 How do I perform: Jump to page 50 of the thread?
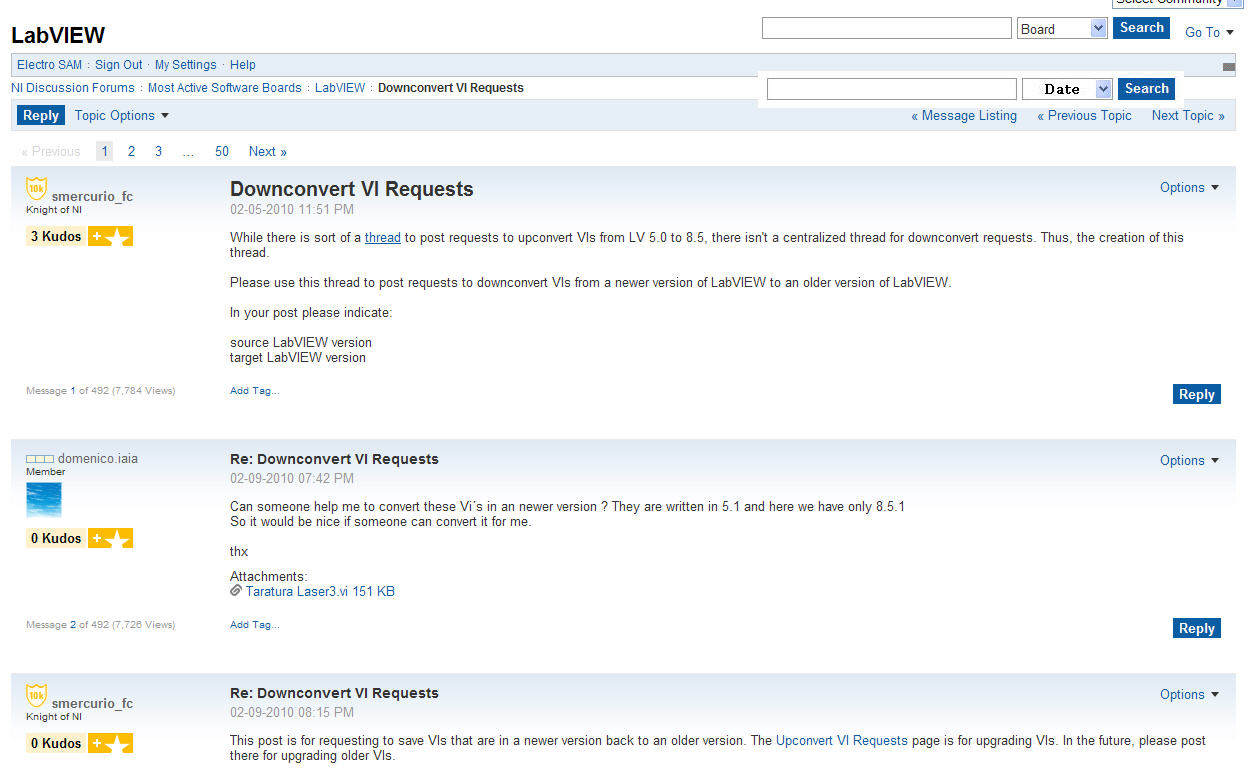[x=222, y=151]
